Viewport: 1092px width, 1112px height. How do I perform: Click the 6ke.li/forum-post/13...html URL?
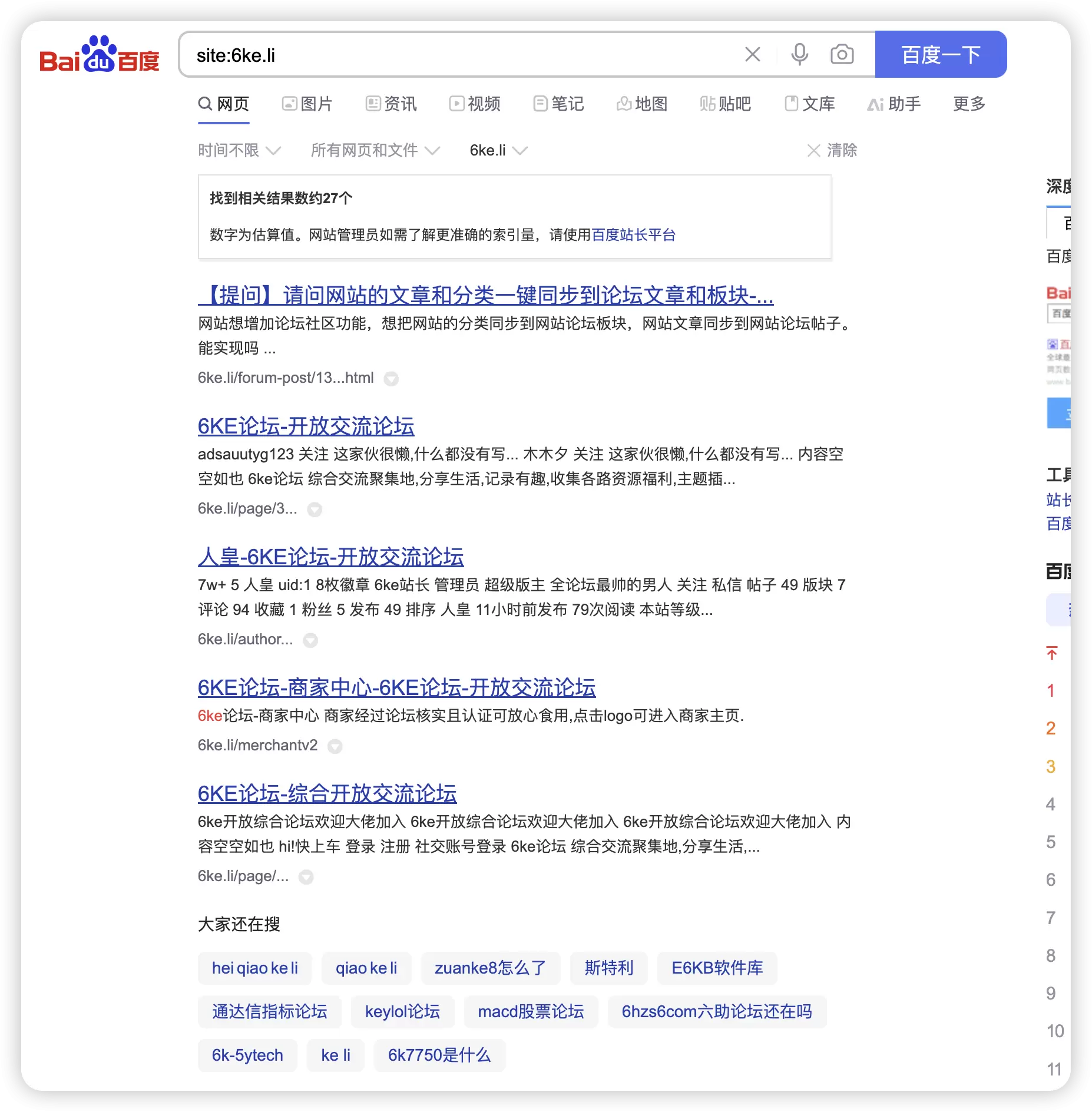coord(286,378)
